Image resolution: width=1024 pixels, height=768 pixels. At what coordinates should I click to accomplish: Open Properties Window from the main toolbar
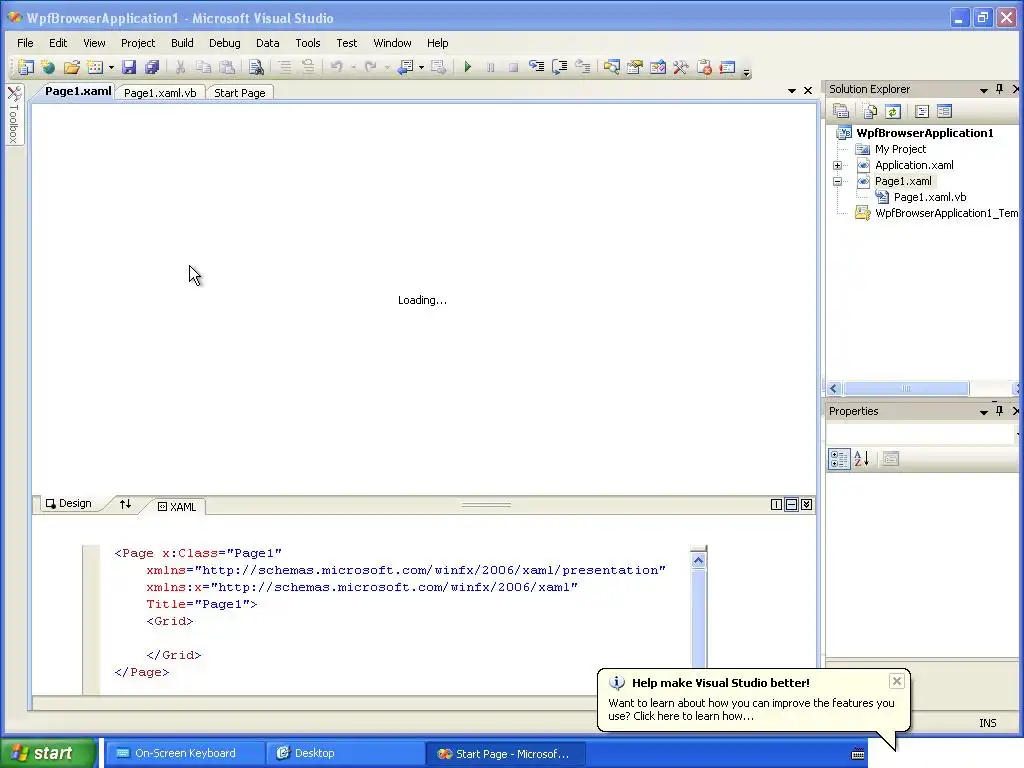coord(634,67)
